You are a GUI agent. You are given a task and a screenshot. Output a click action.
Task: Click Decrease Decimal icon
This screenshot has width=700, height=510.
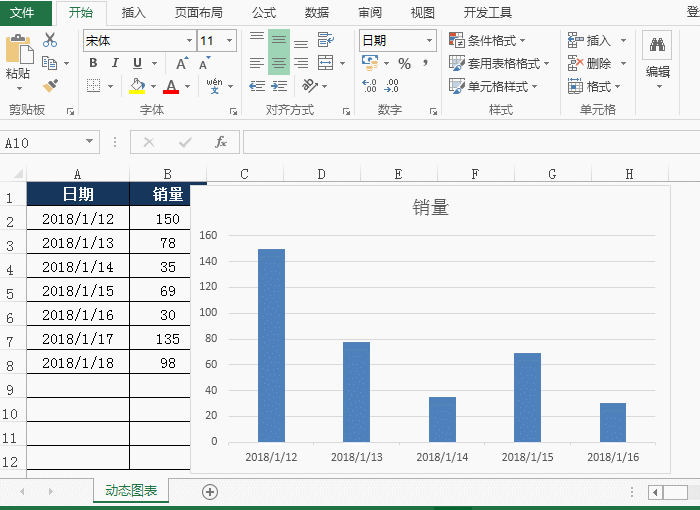392,85
